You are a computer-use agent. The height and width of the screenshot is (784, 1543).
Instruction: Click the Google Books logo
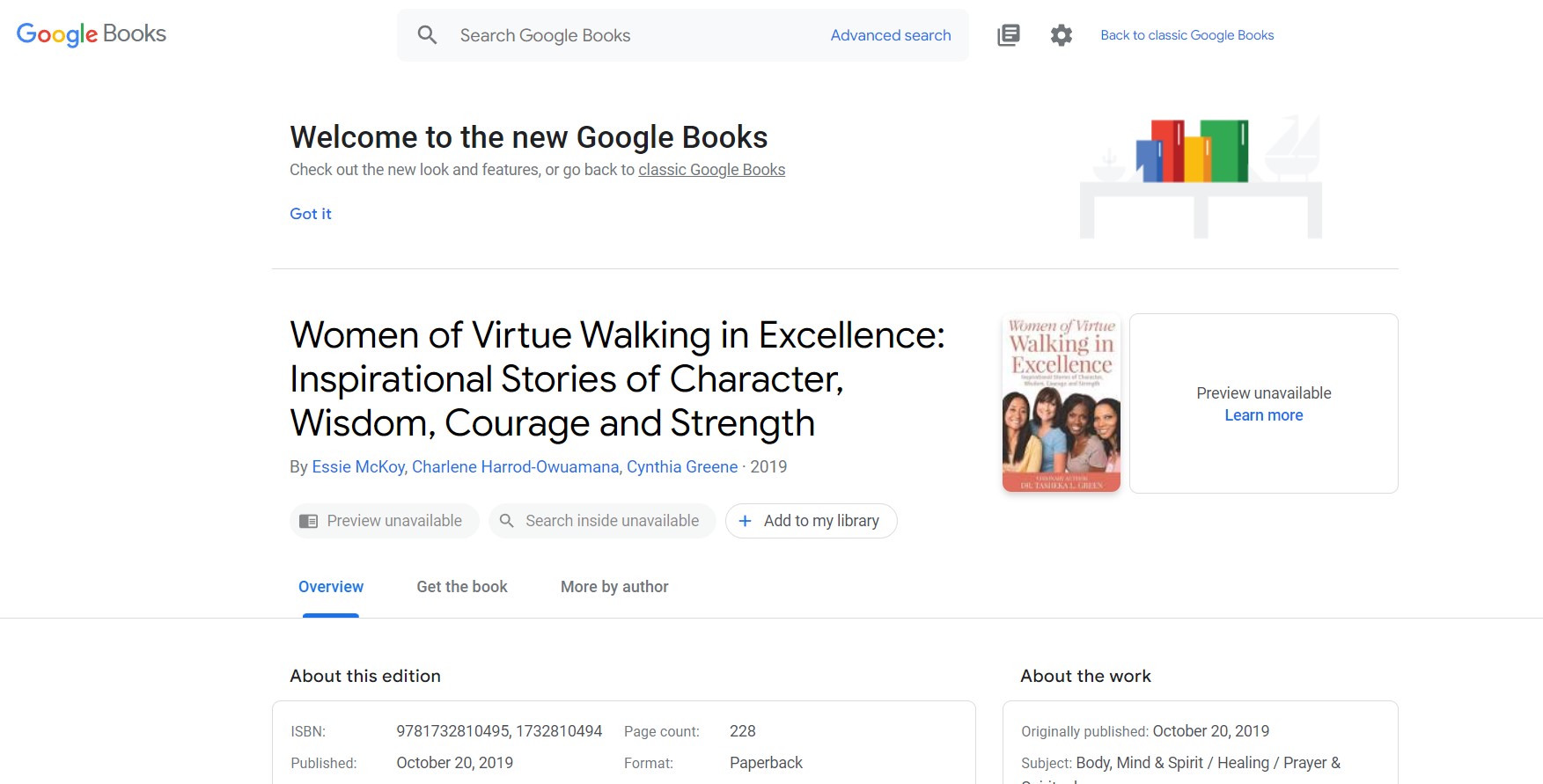[x=92, y=34]
